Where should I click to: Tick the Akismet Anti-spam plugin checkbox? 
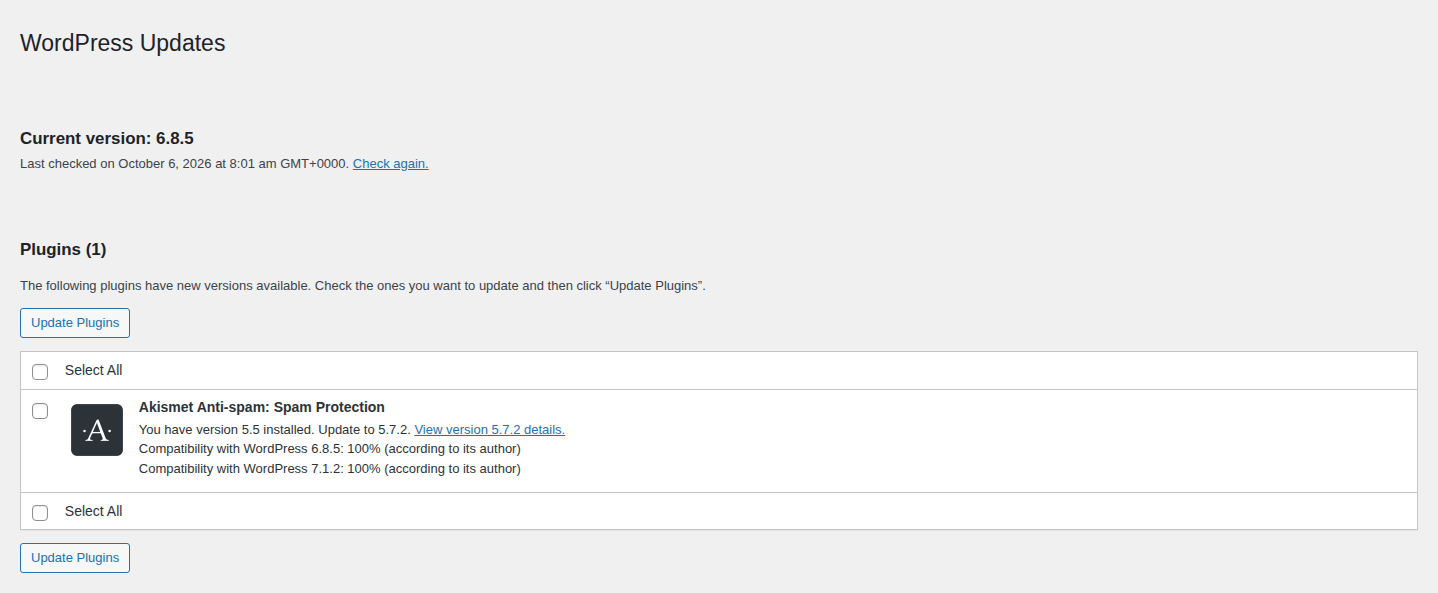tap(40, 411)
